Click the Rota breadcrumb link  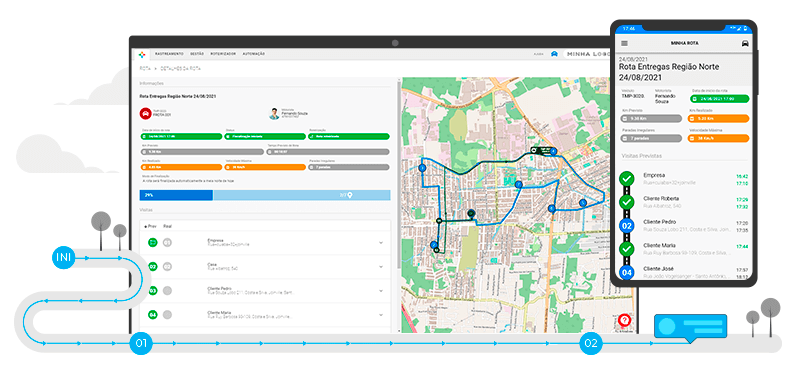click(x=145, y=68)
